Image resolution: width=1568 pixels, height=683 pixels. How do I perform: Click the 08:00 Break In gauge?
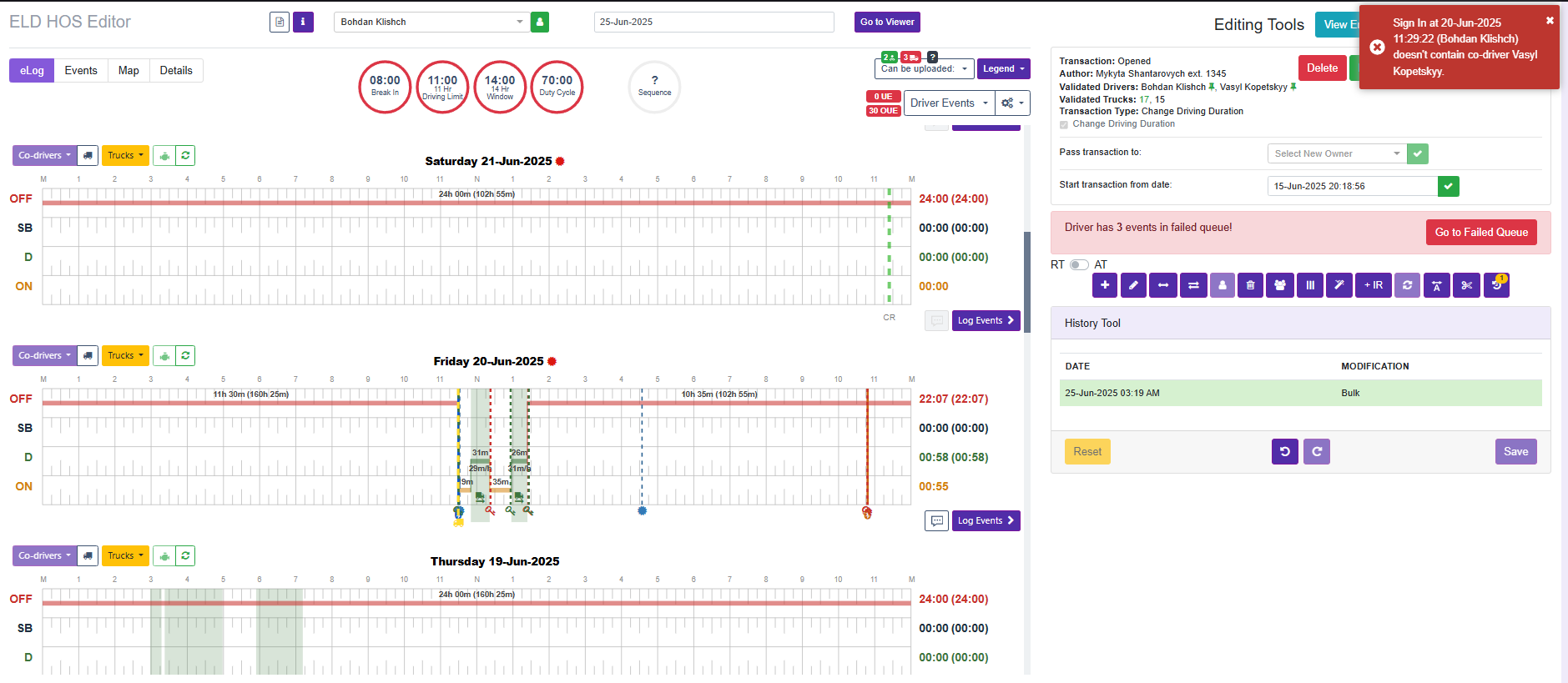tap(385, 87)
